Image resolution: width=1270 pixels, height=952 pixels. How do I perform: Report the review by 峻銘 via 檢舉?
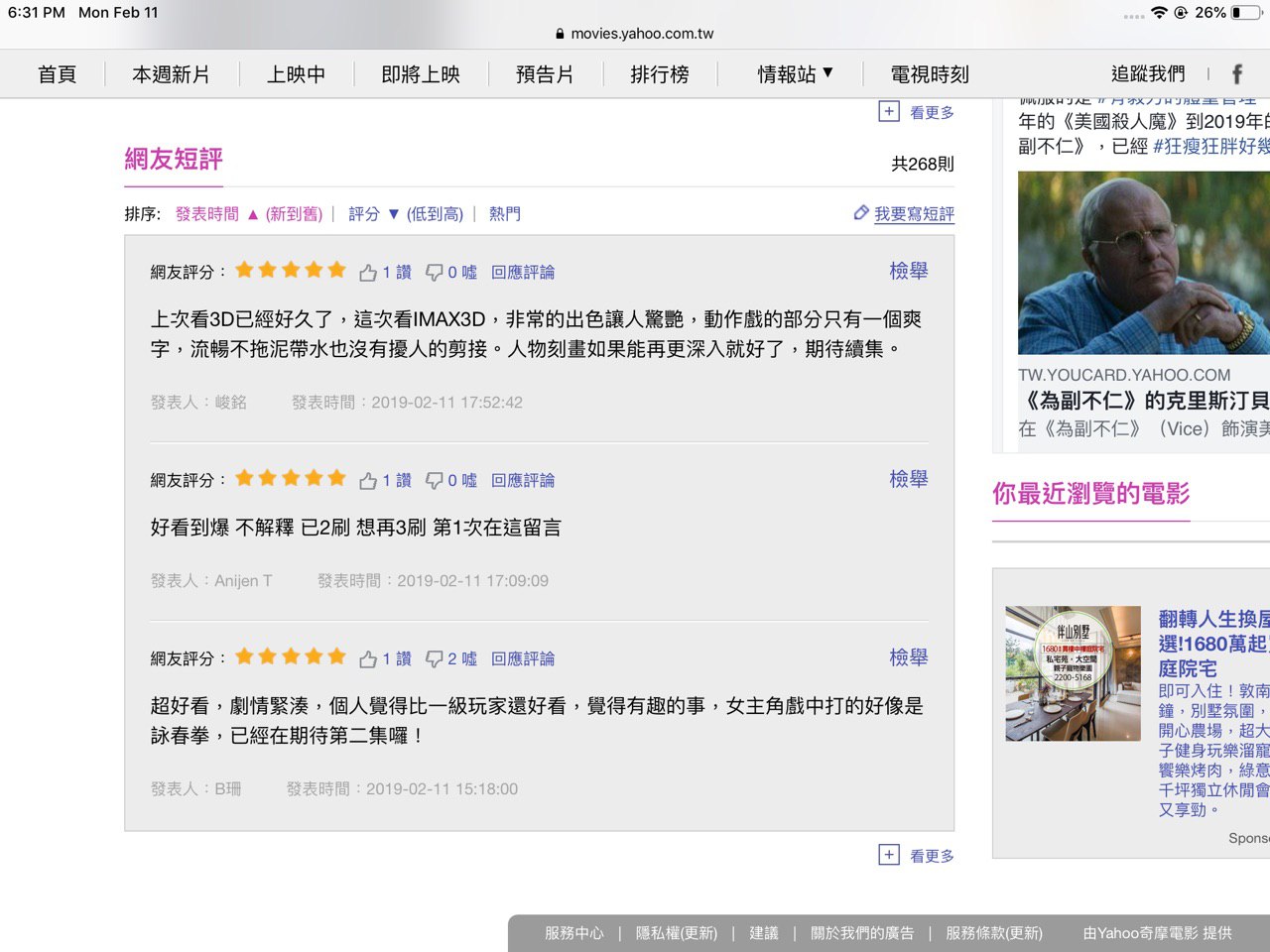[909, 271]
